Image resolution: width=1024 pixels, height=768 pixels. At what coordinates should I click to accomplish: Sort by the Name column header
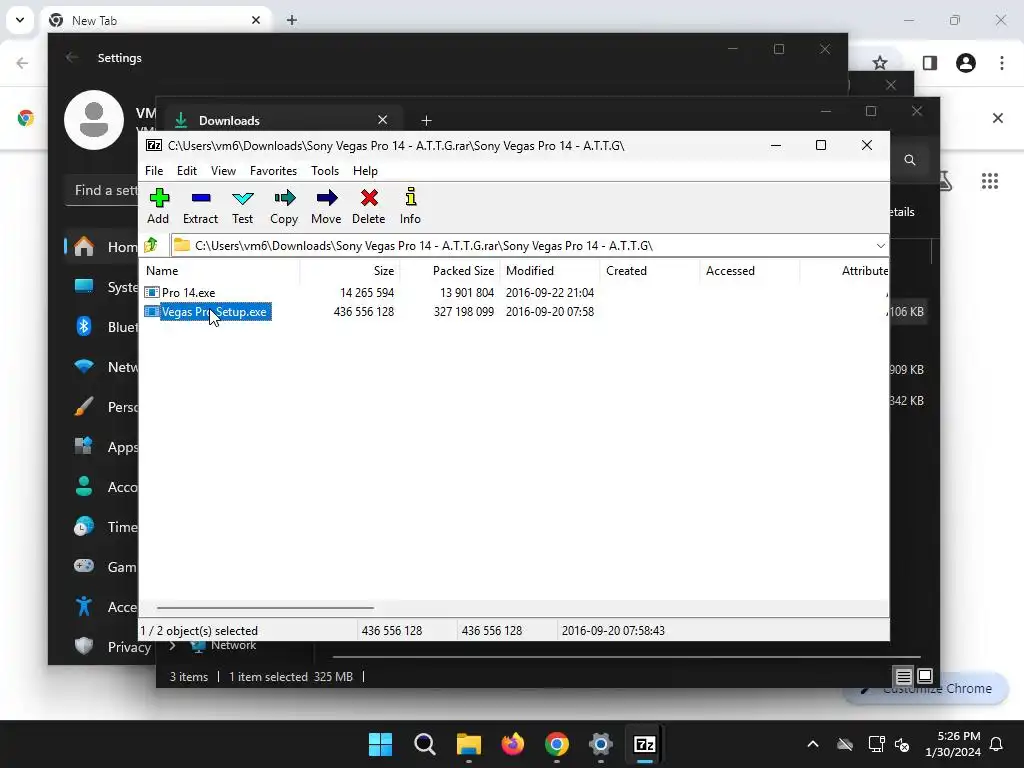(220, 270)
